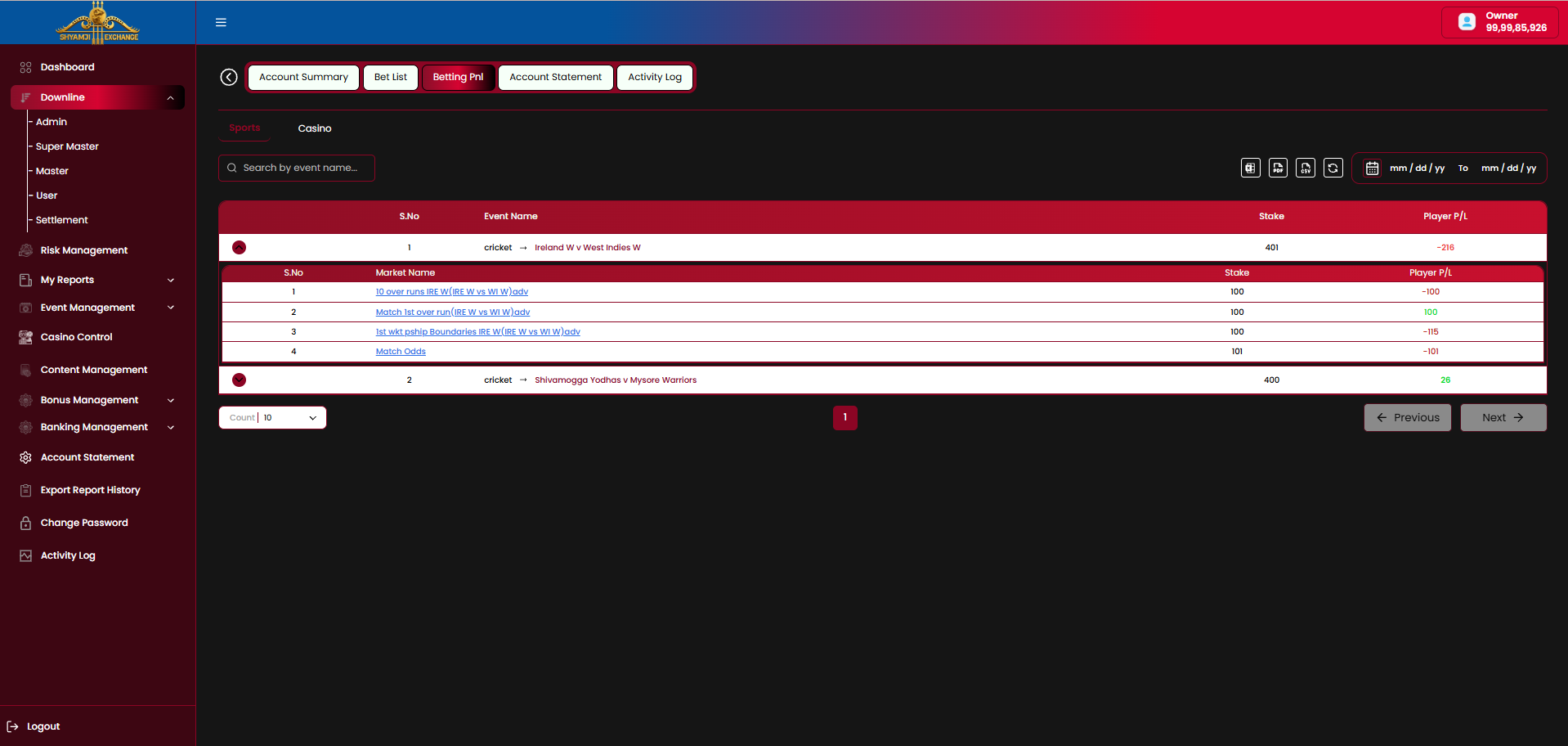
Task: Open the Count rows-per-page dropdown
Action: [272, 417]
